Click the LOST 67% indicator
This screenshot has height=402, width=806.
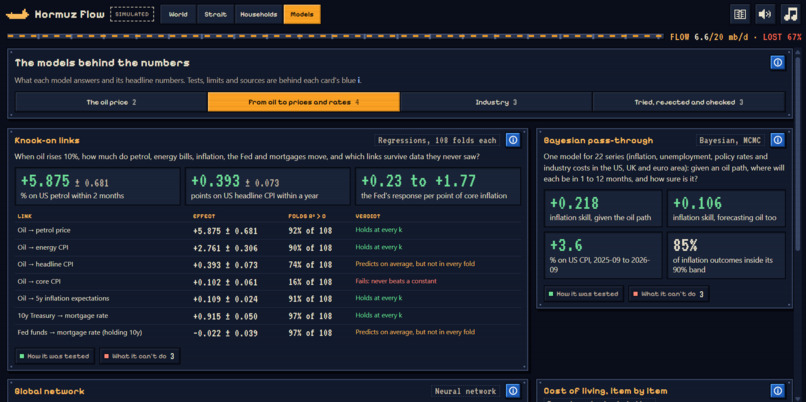pos(782,37)
